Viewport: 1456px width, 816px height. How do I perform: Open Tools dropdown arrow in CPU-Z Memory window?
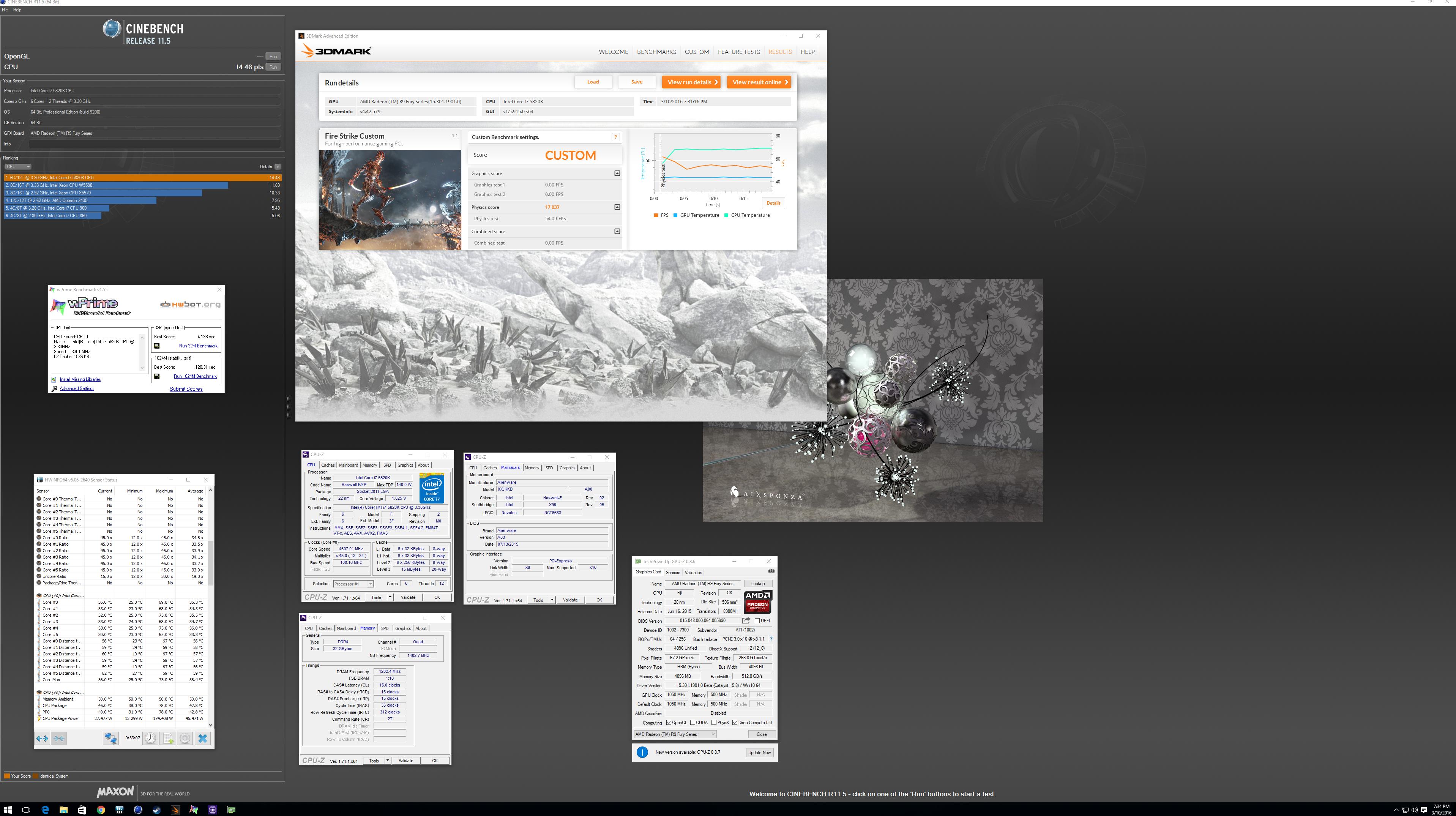(388, 761)
